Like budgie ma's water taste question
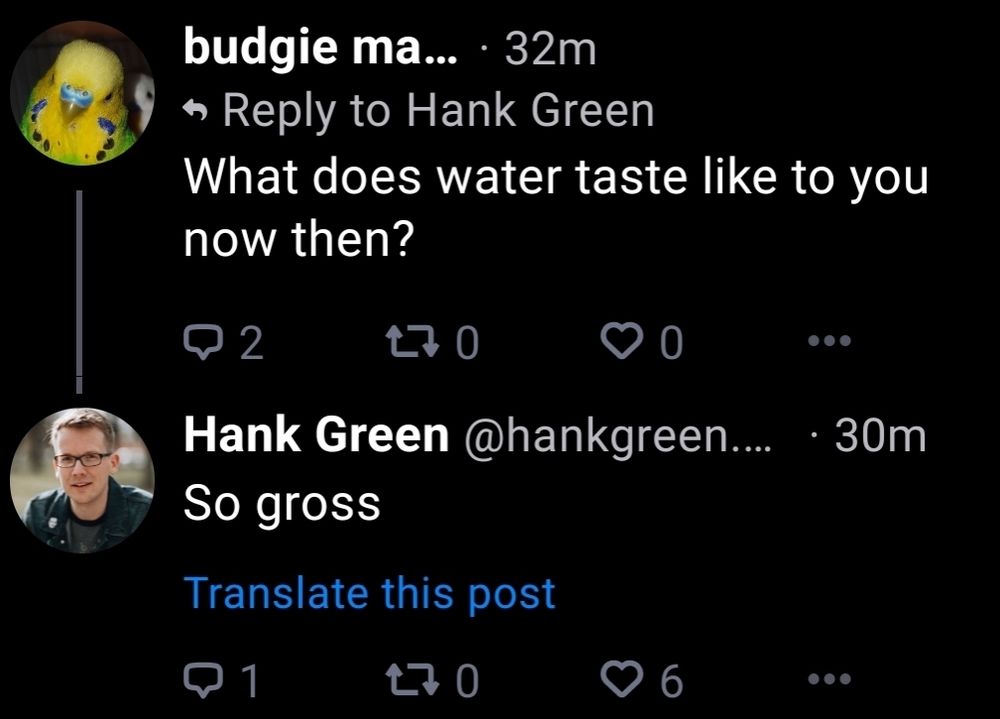 tap(624, 340)
